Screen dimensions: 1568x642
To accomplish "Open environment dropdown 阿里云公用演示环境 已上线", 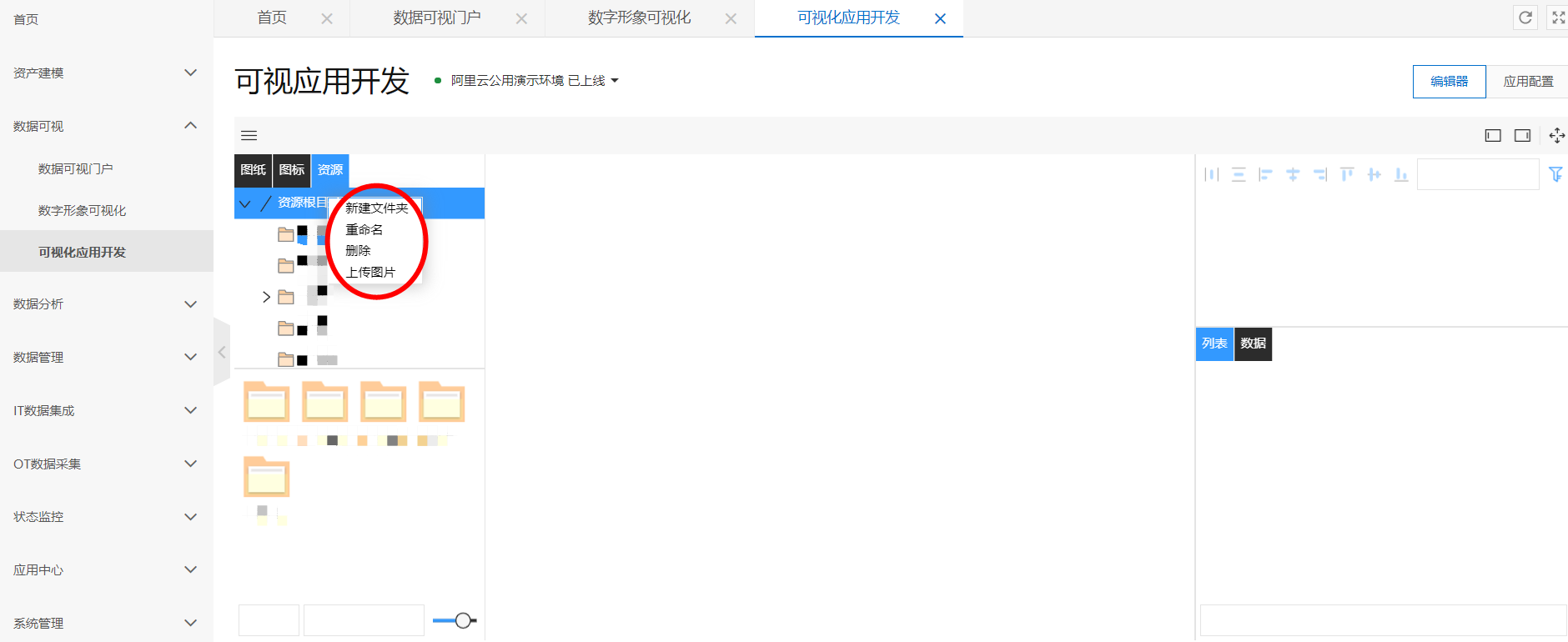I will 535,81.
